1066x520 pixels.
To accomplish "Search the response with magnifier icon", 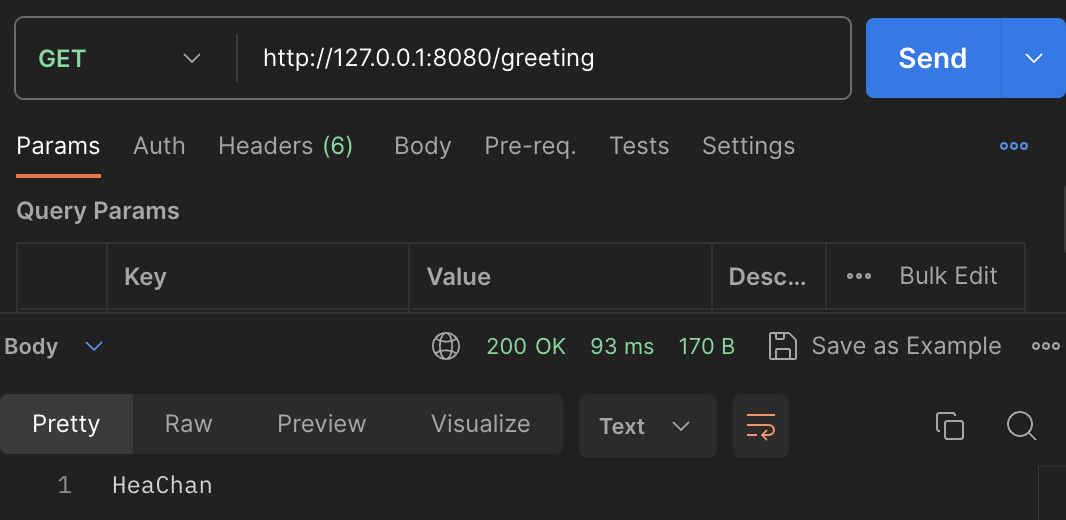I will (x=1020, y=425).
